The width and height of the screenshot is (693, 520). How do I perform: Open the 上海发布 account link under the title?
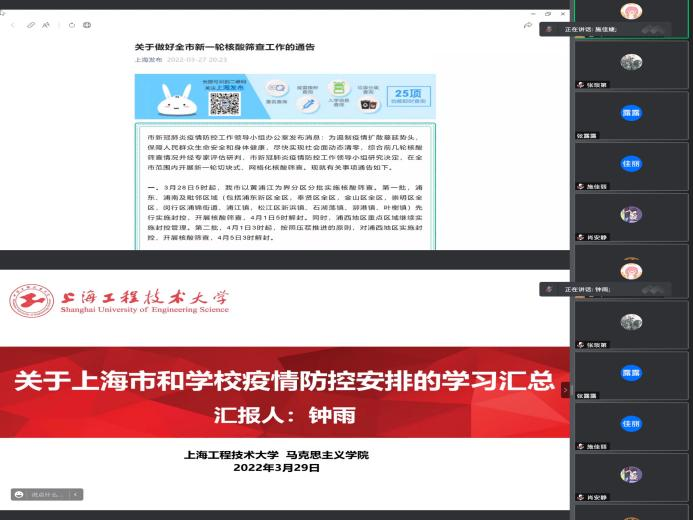click(x=149, y=60)
